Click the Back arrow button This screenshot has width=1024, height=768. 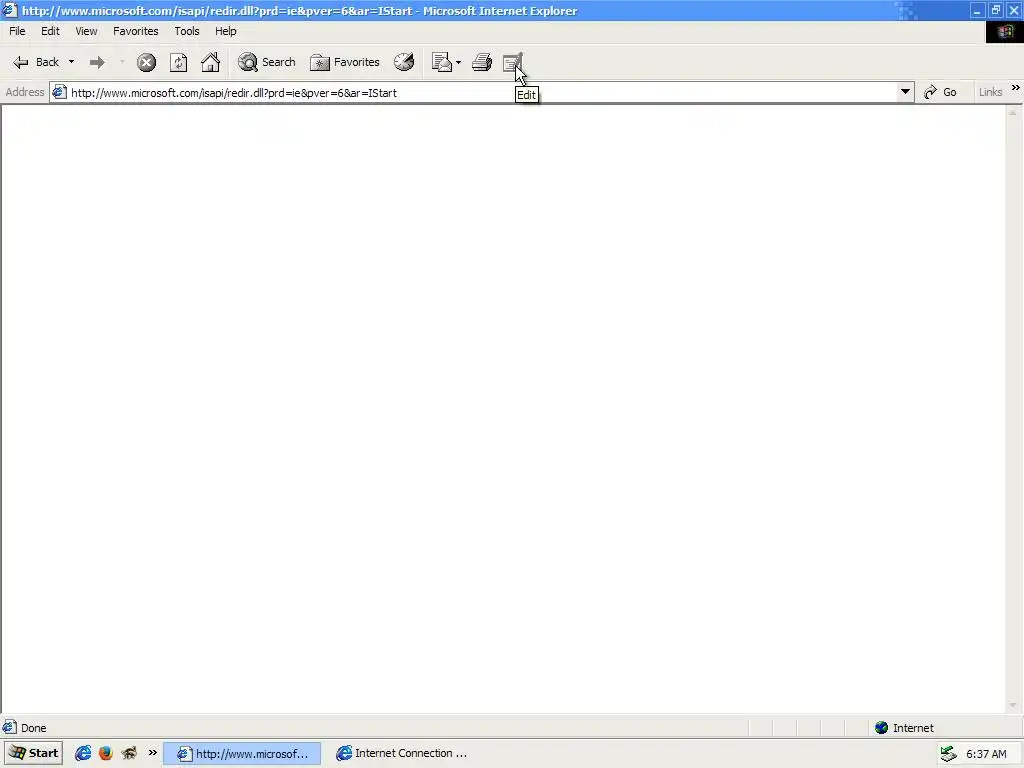36,62
